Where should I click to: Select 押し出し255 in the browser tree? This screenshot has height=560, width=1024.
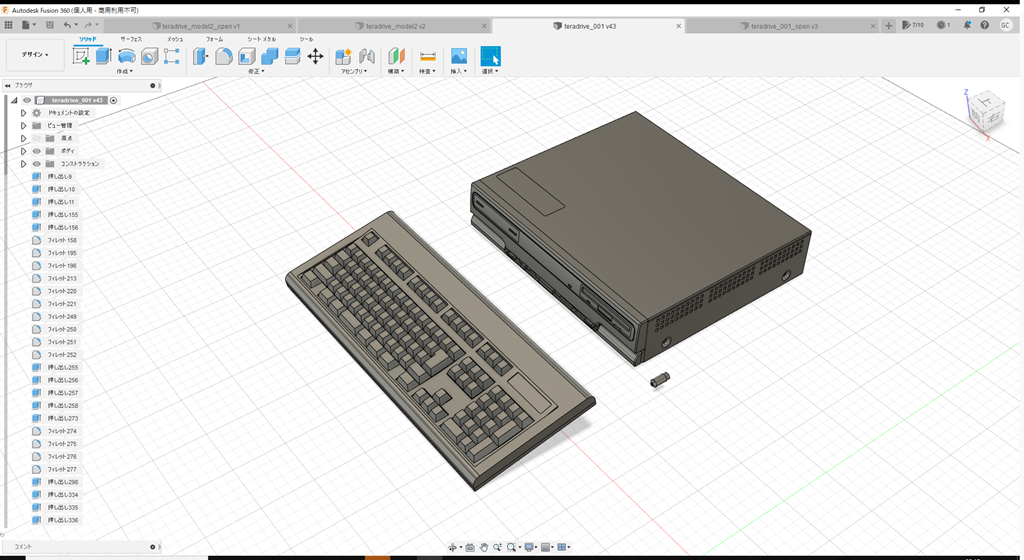pos(62,368)
